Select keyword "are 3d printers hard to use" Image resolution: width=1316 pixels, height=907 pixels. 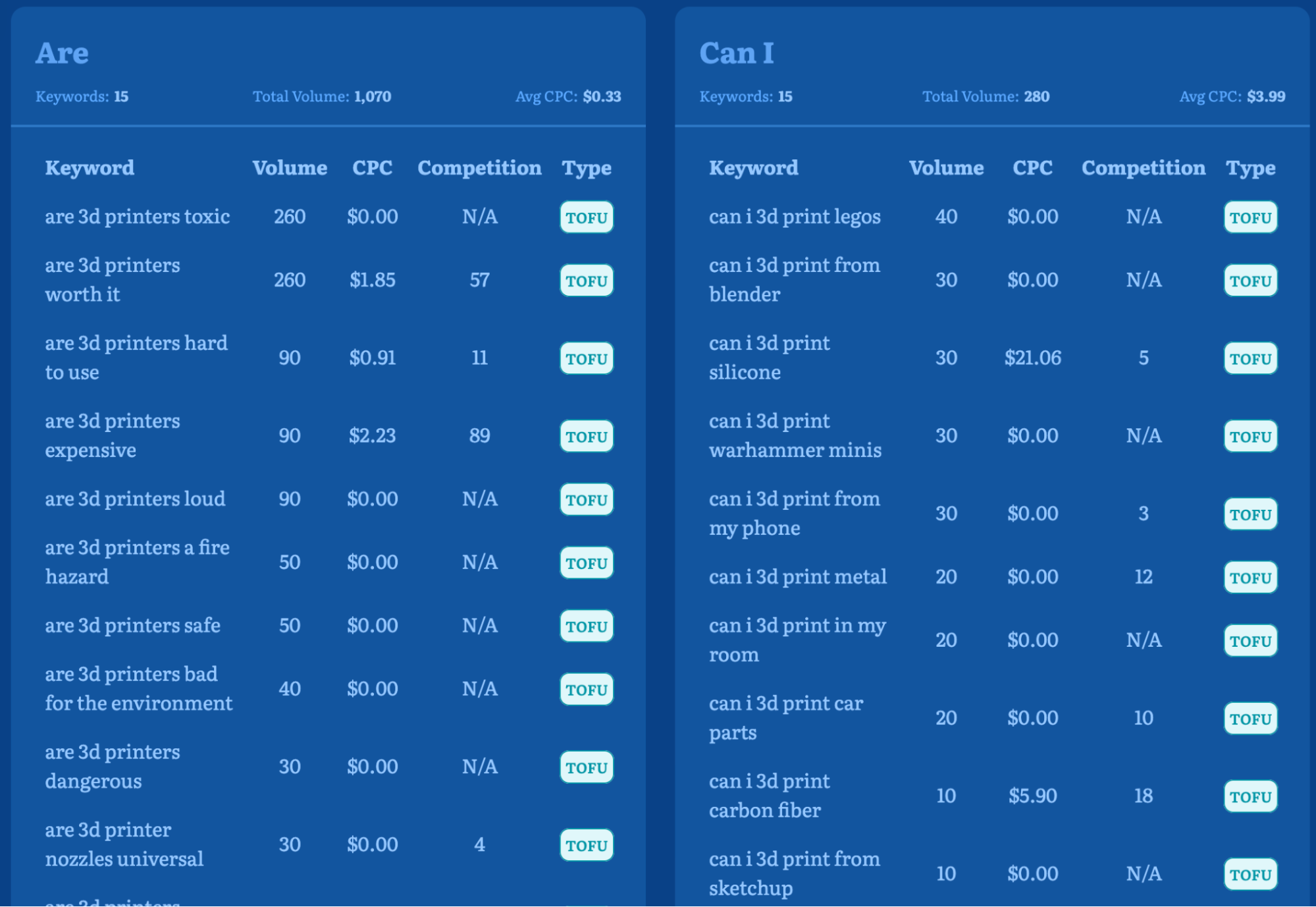[x=136, y=357]
